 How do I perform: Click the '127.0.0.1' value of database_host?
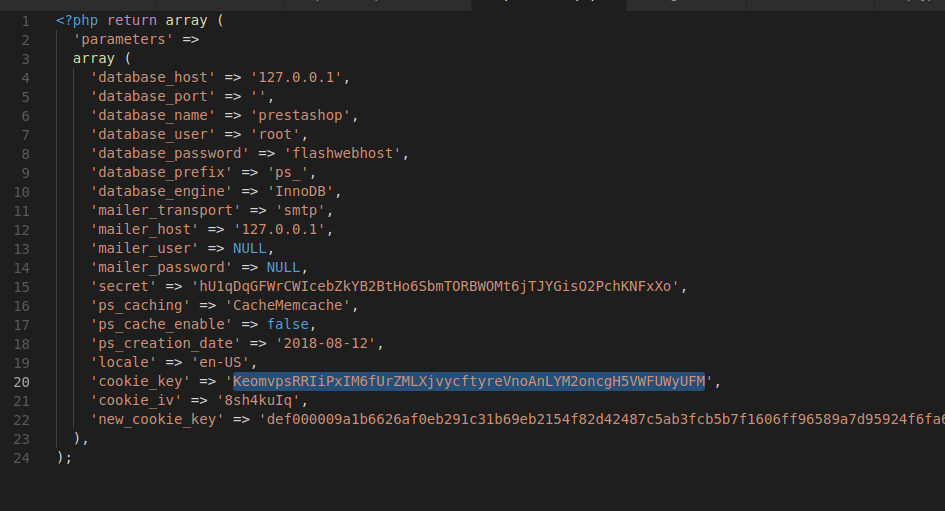296,77
